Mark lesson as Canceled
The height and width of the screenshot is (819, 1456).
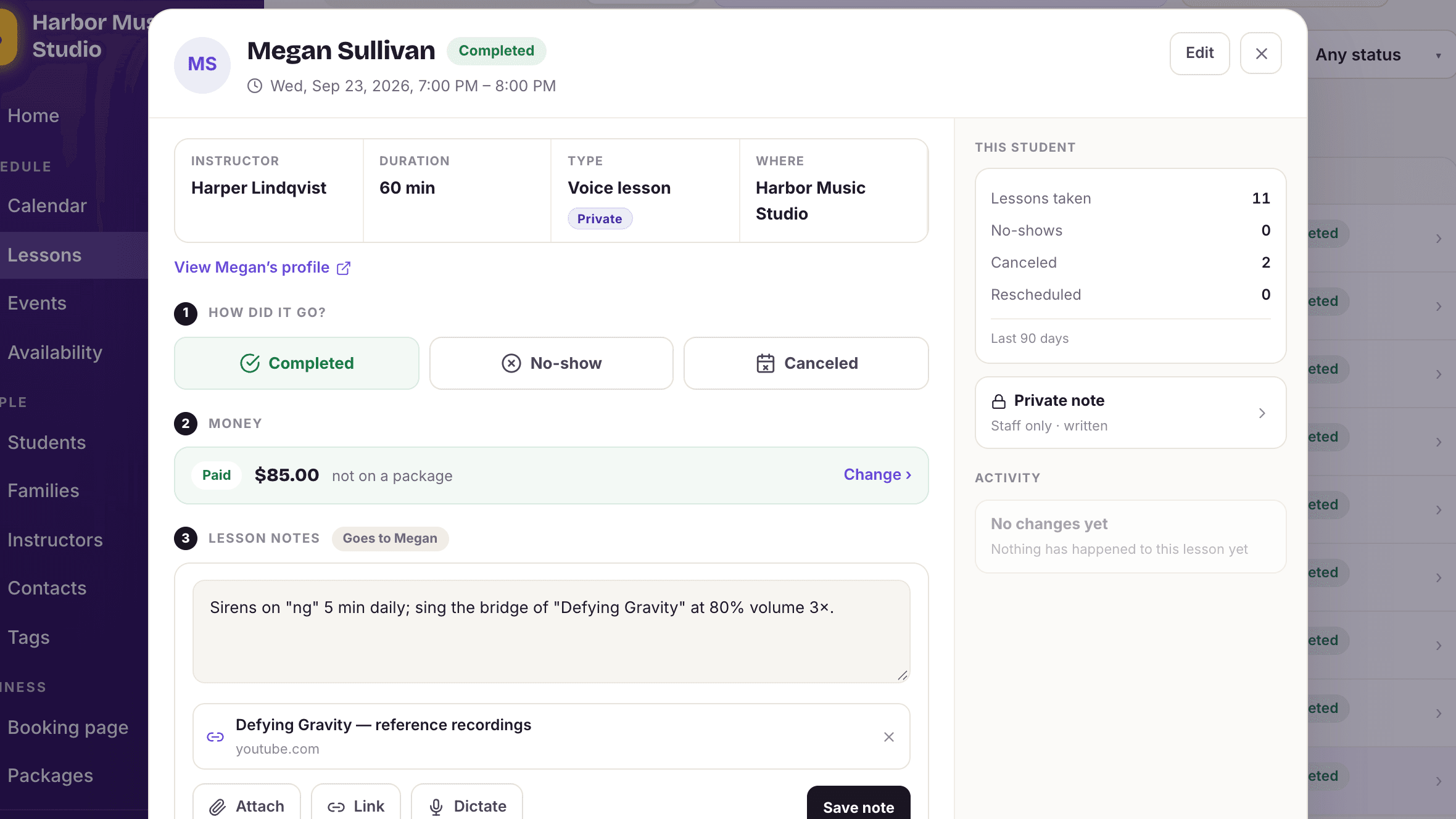click(806, 363)
